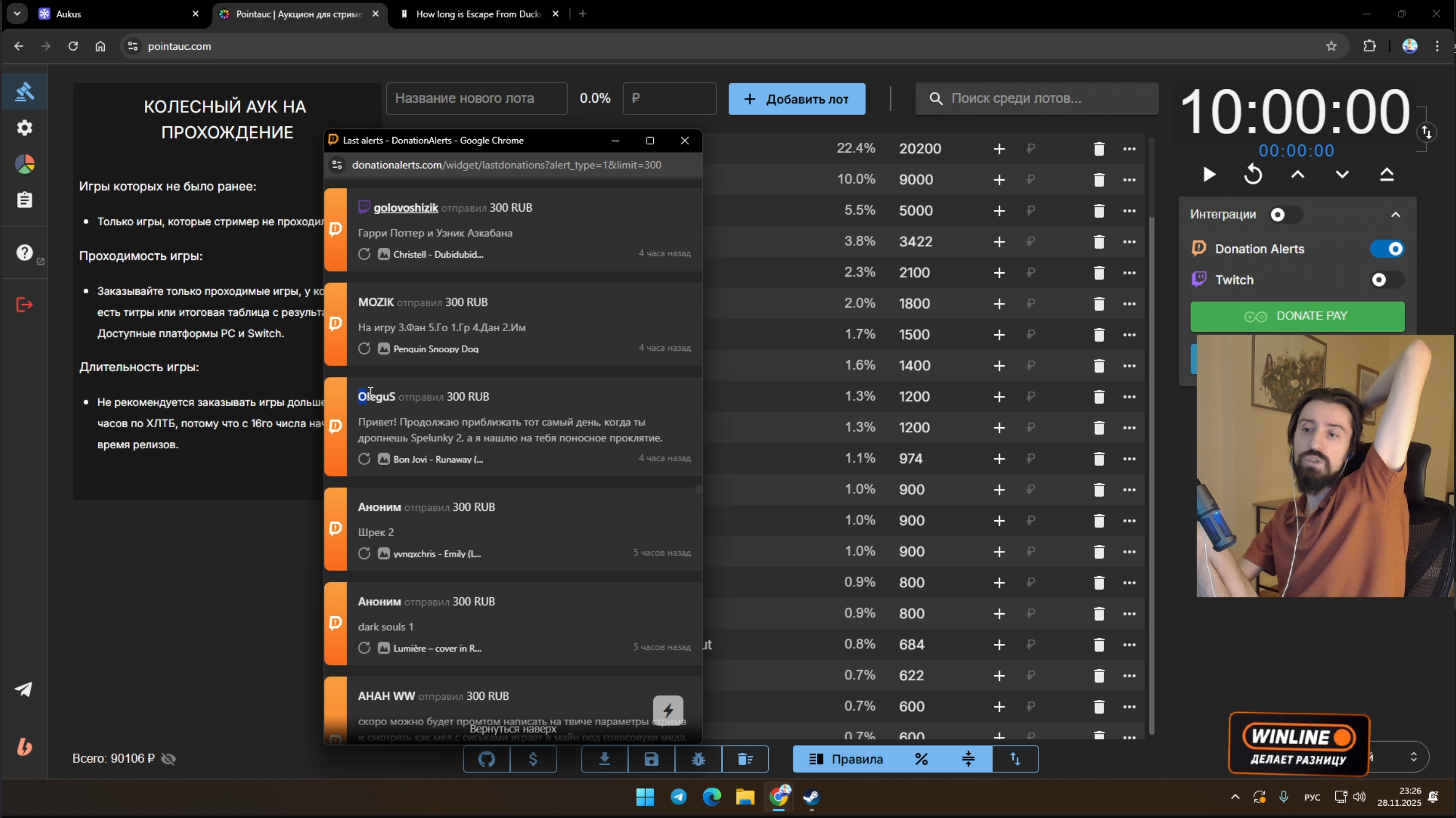
Task: Click the save floppy disk icon
Action: point(651,758)
